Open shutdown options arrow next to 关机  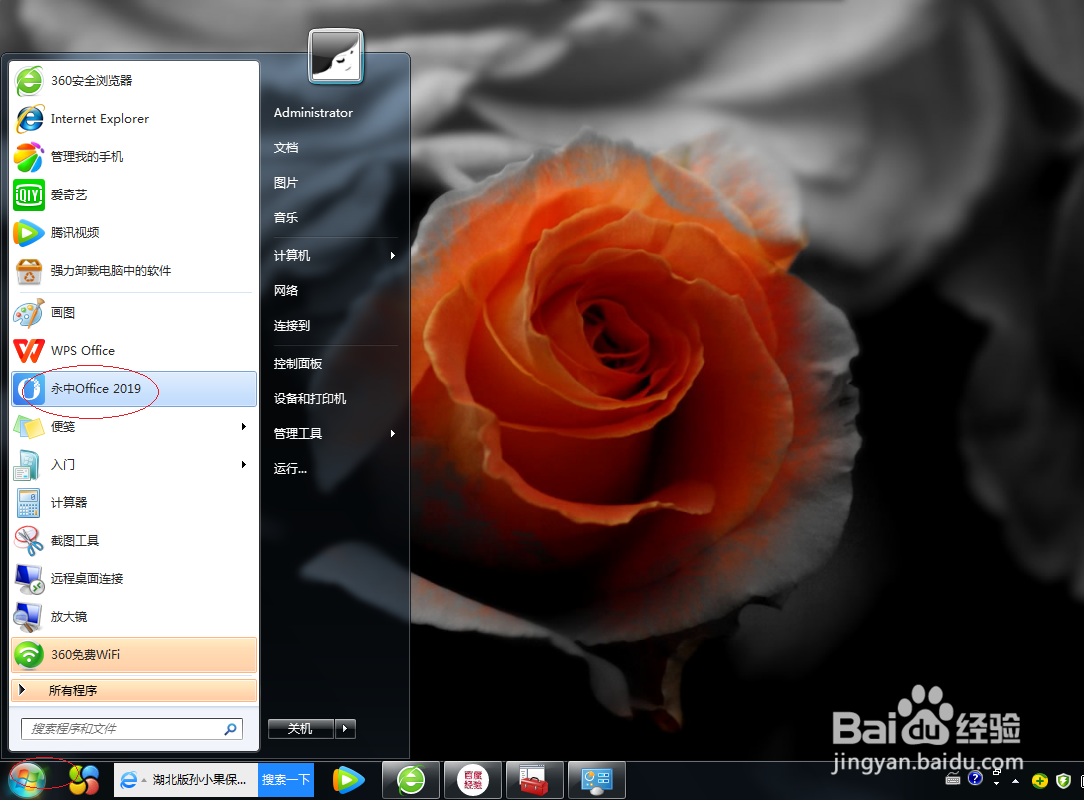[x=345, y=729]
